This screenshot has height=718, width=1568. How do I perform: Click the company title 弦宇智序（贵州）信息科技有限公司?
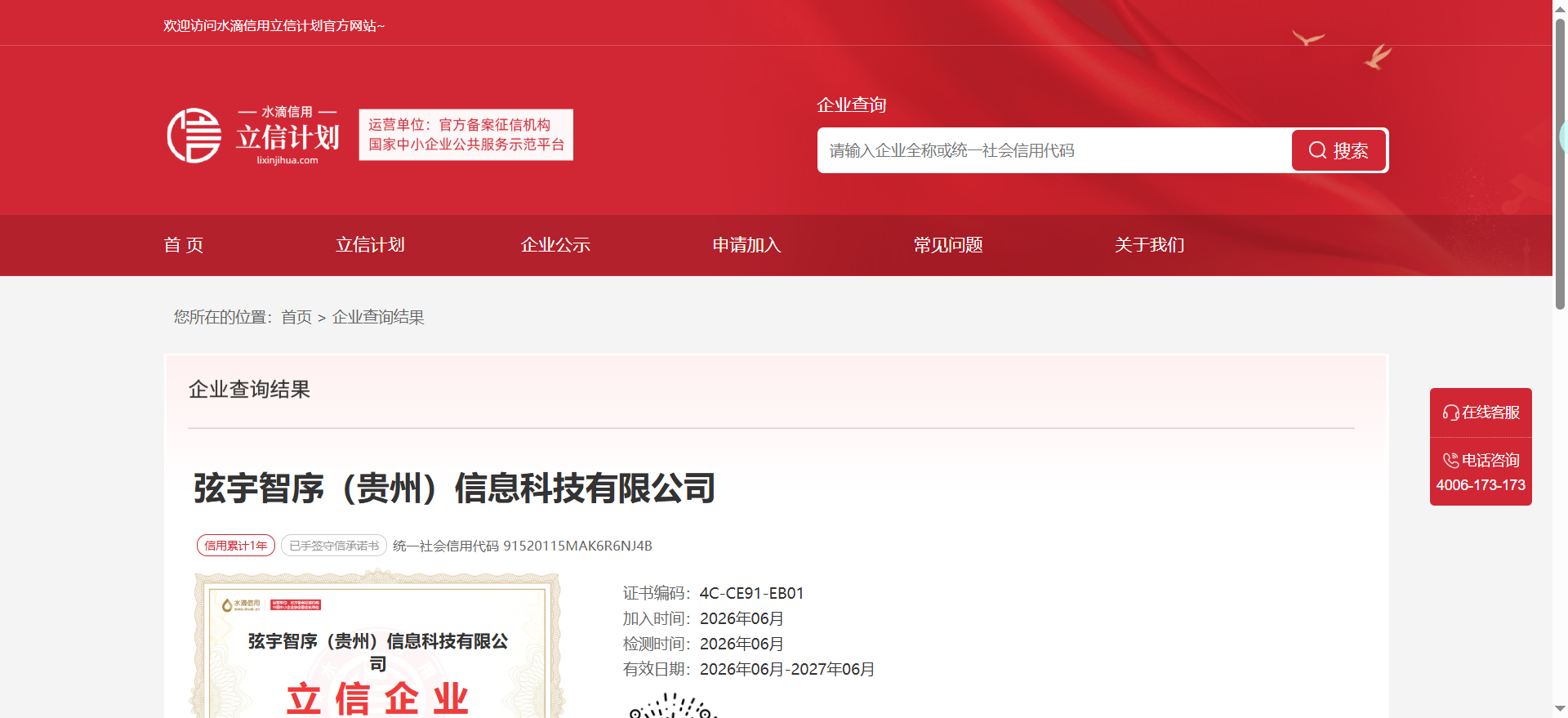coord(454,488)
